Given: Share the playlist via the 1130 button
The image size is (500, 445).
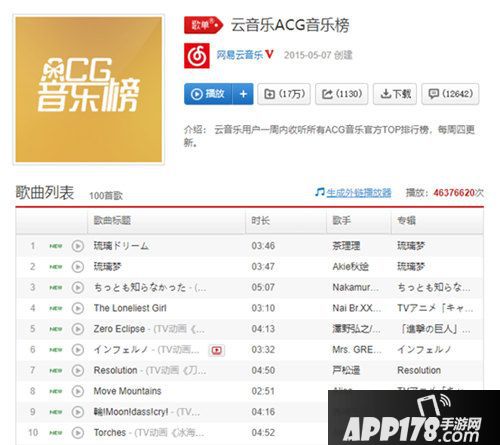Looking at the screenshot, I should 342,94.
